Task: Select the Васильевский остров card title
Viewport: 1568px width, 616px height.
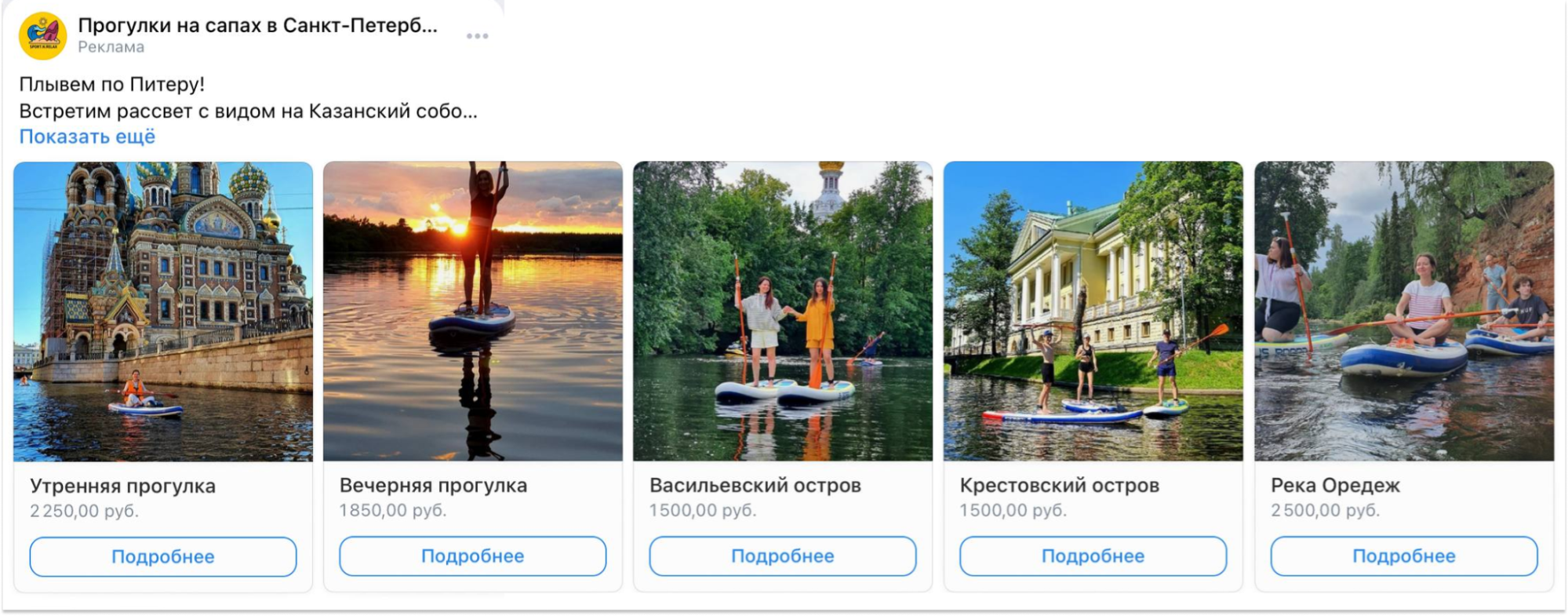Action: pyautogui.click(x=755, y=486)
